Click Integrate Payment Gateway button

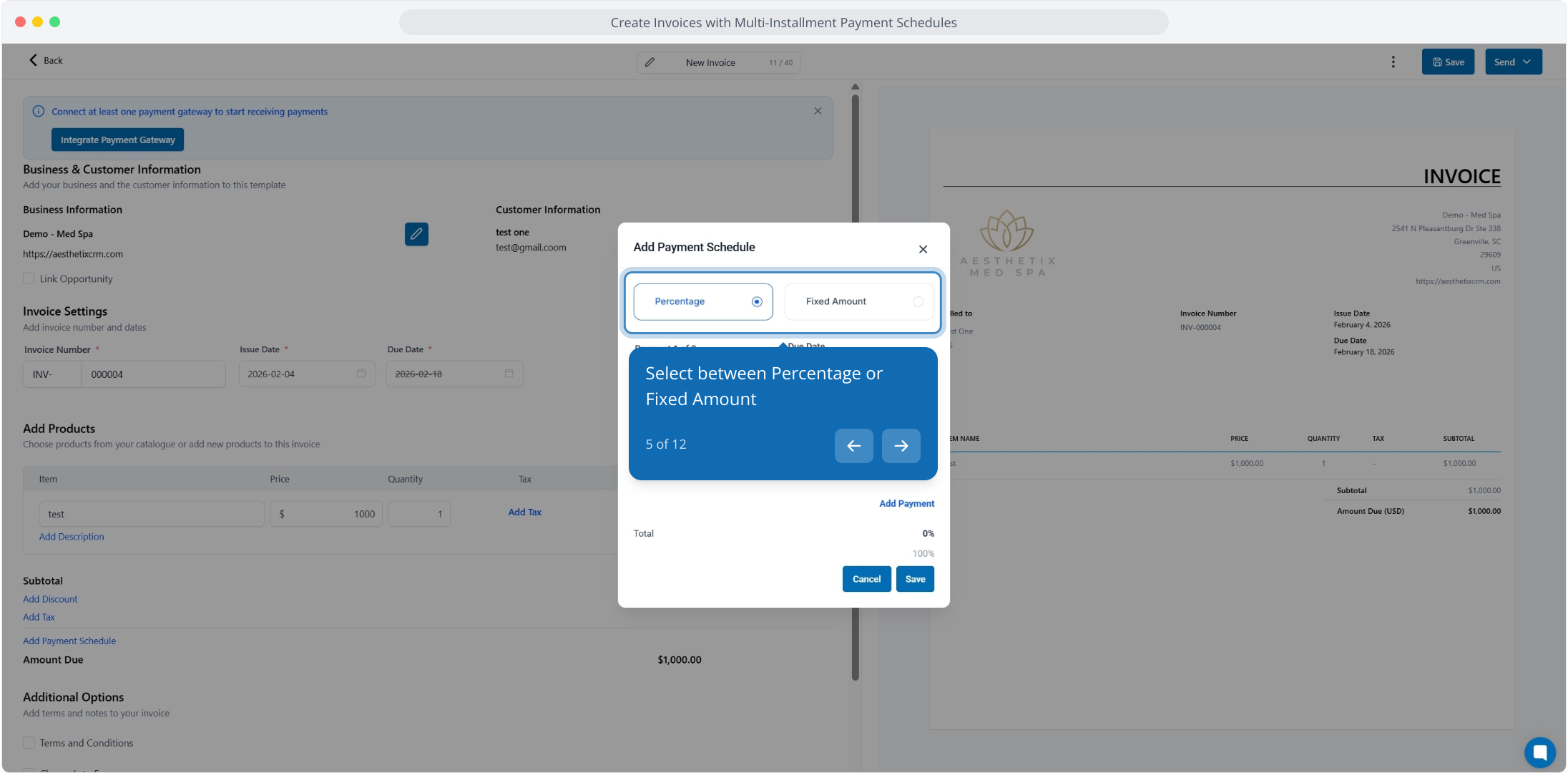117,140
